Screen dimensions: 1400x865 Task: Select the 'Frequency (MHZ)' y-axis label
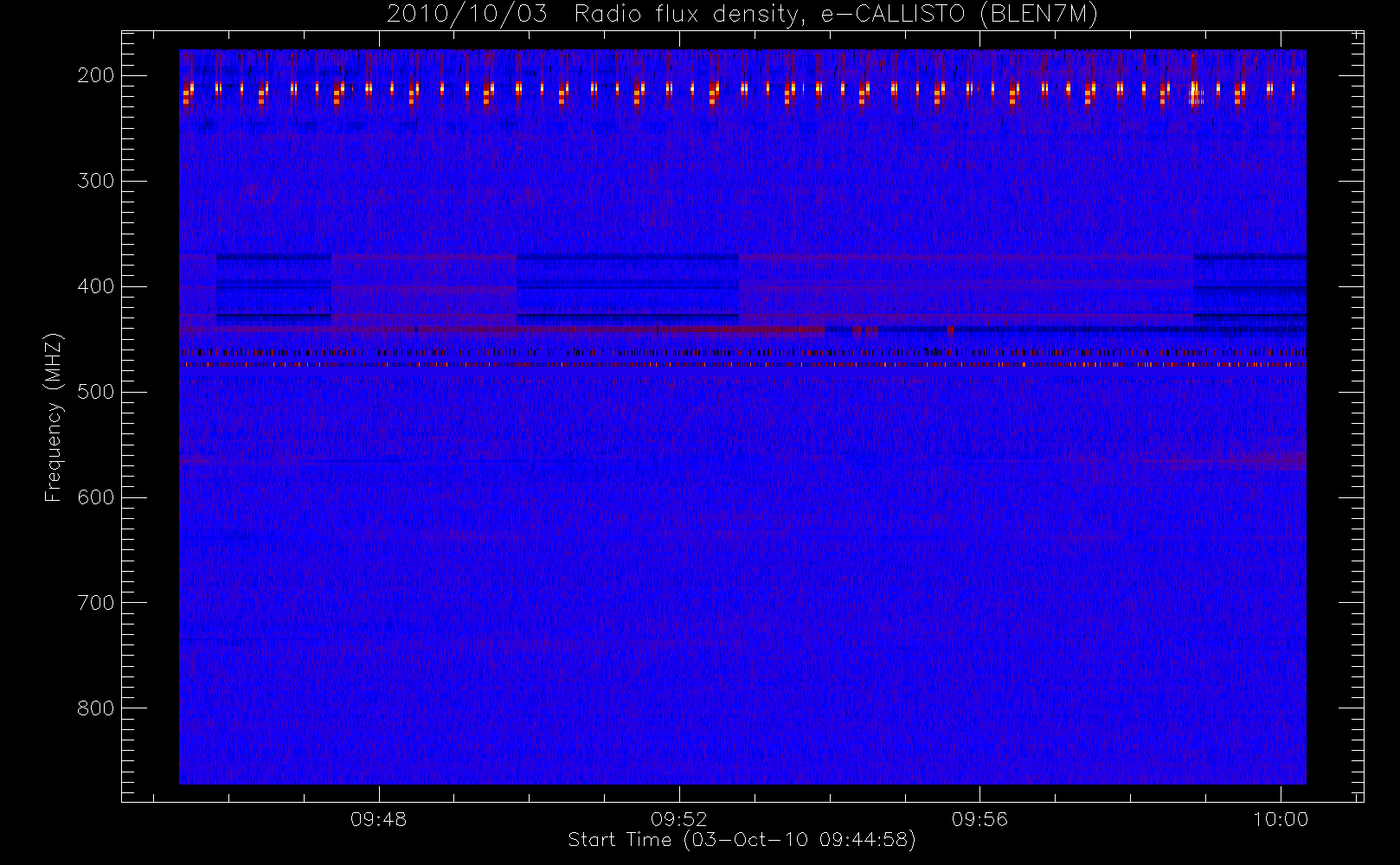[54, 417]
